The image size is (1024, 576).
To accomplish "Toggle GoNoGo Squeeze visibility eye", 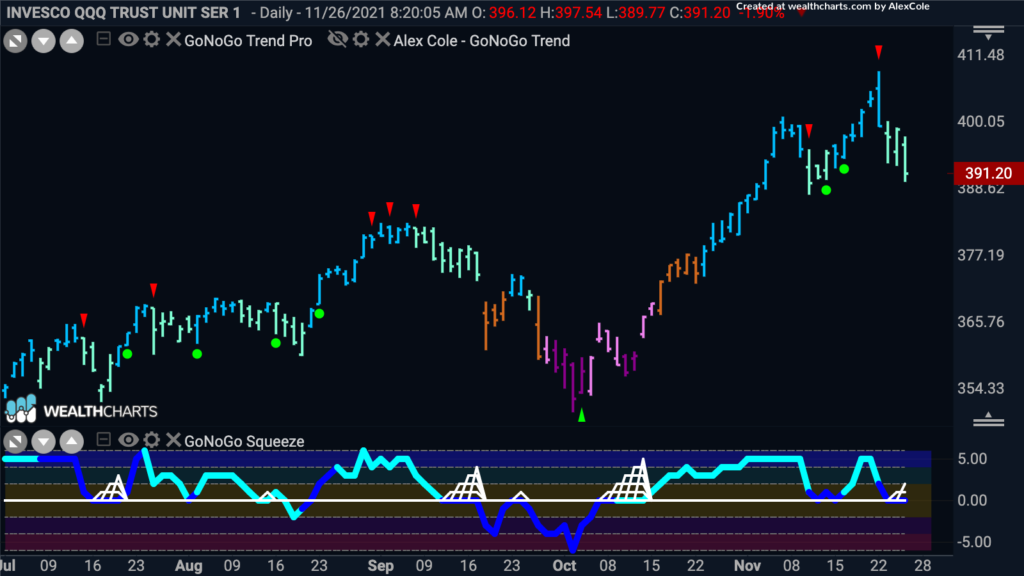I will point(128,440).
